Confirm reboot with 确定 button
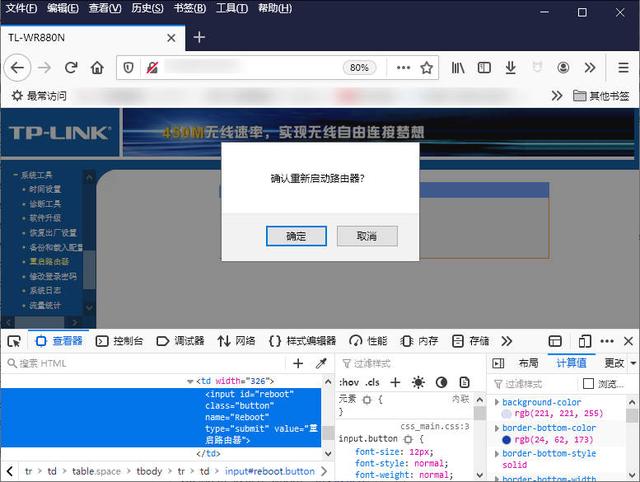 (296, 236)
